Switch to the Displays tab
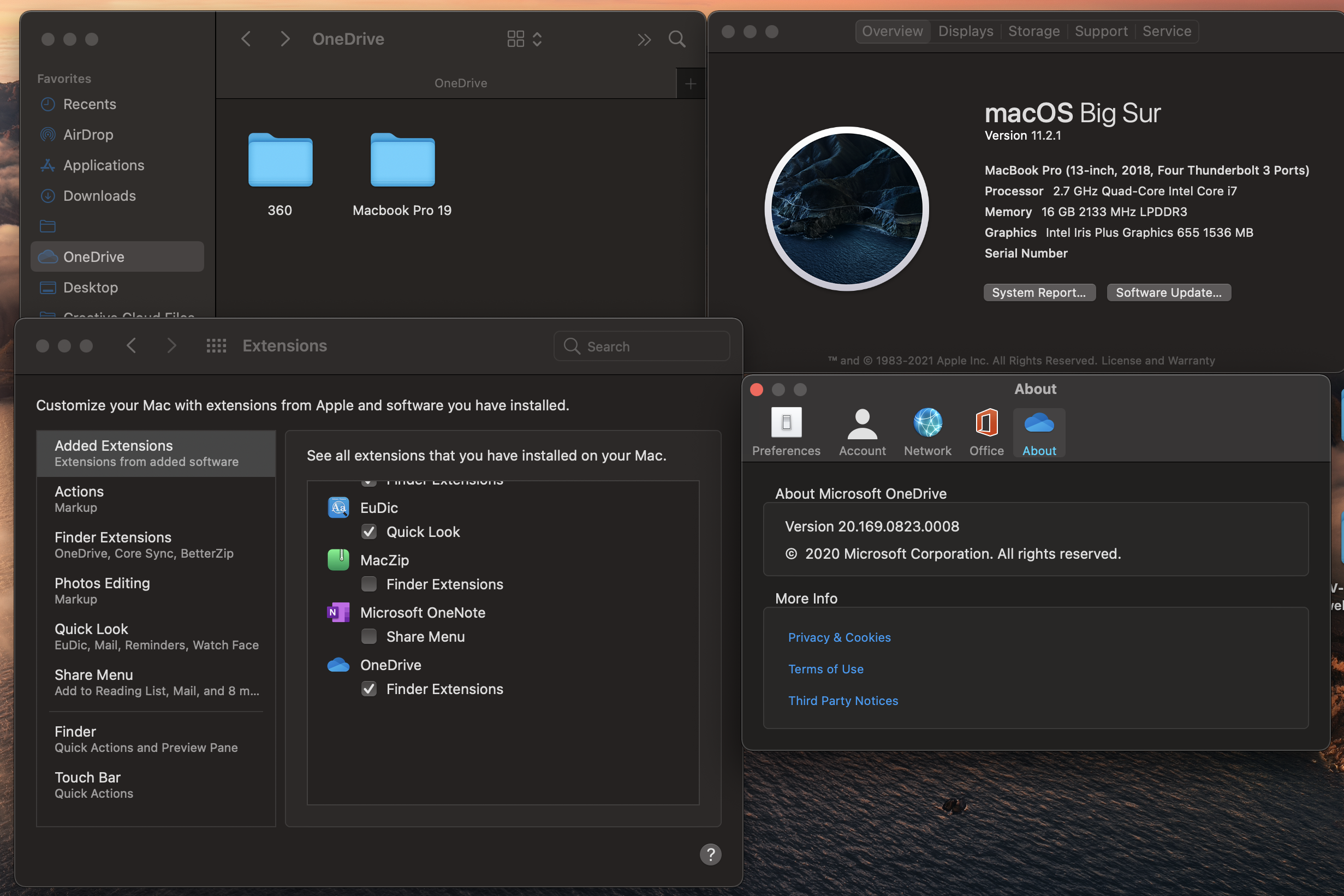The image size is (1344, 896). 965,32
